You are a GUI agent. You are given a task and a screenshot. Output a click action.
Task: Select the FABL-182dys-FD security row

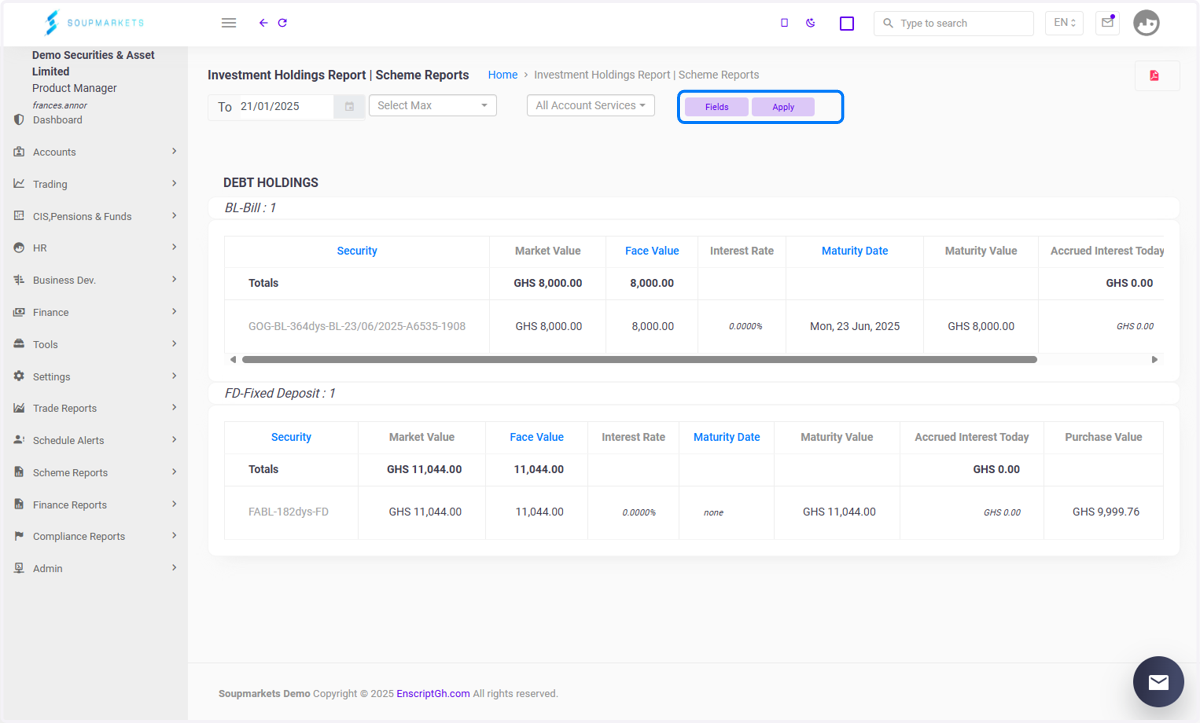pos(289,512)
